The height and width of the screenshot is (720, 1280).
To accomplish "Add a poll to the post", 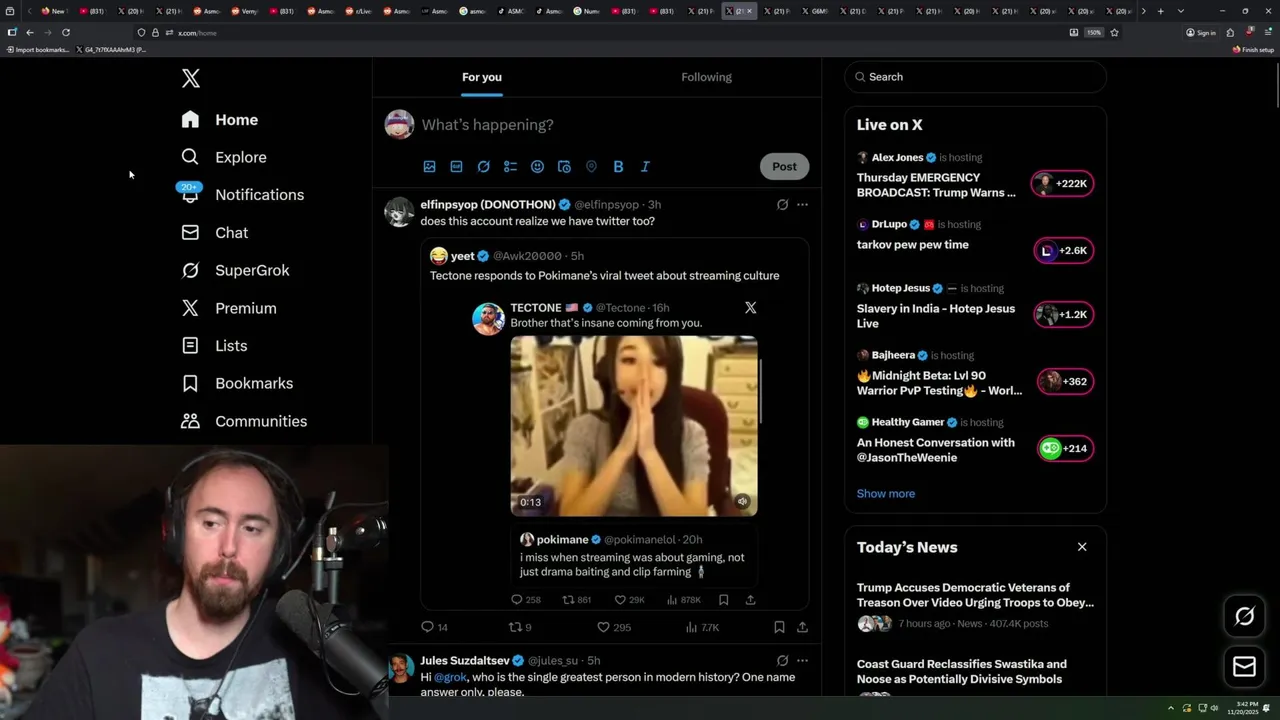I will (x=511, y=167).
